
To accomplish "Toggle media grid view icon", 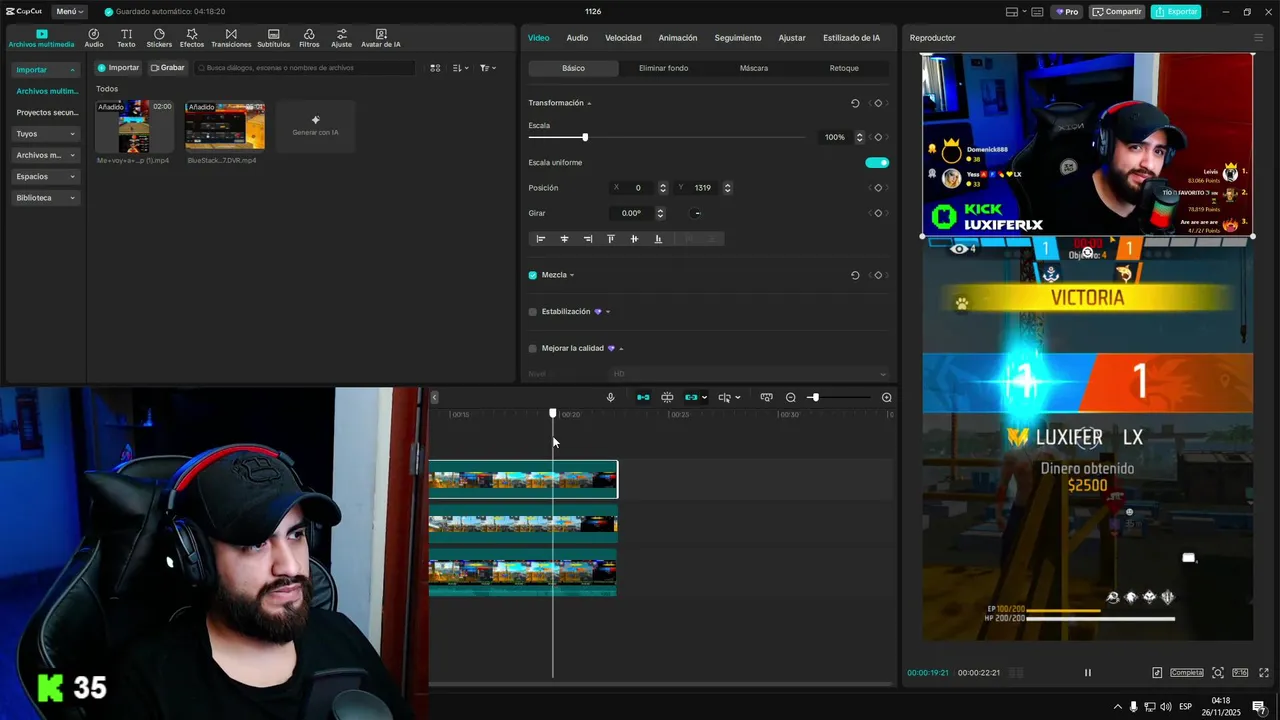I will pyautogui.click(x=435, y=68).
